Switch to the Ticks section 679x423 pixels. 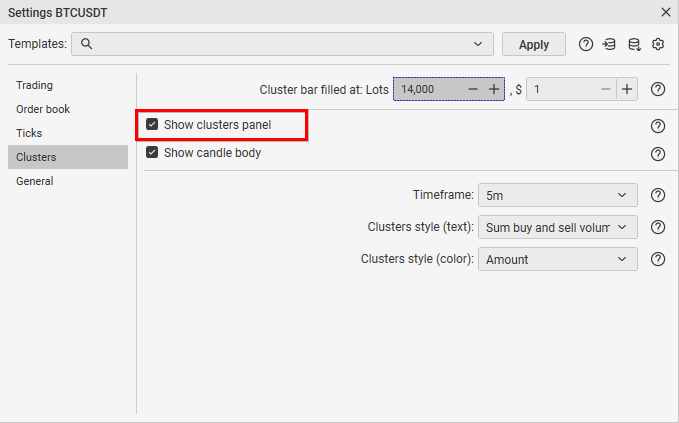pyautogui.click(x=68, y=133)
